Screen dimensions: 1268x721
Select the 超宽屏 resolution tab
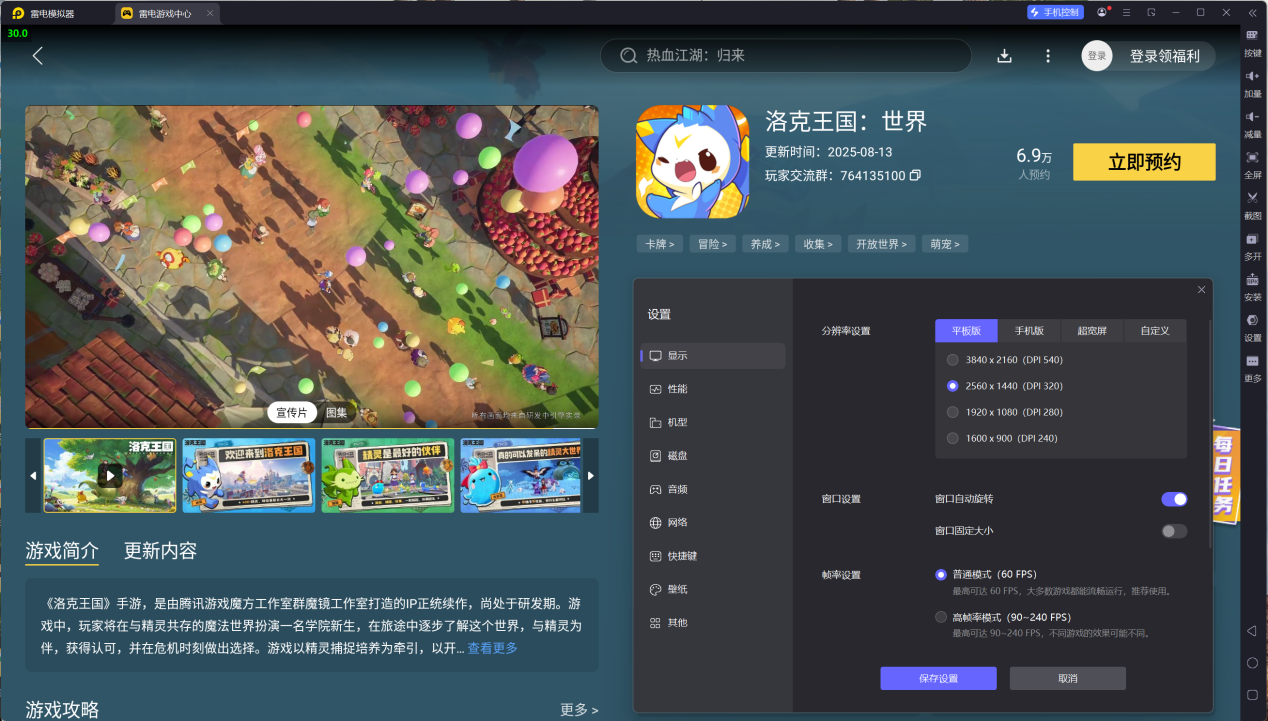click(1092, 330)
